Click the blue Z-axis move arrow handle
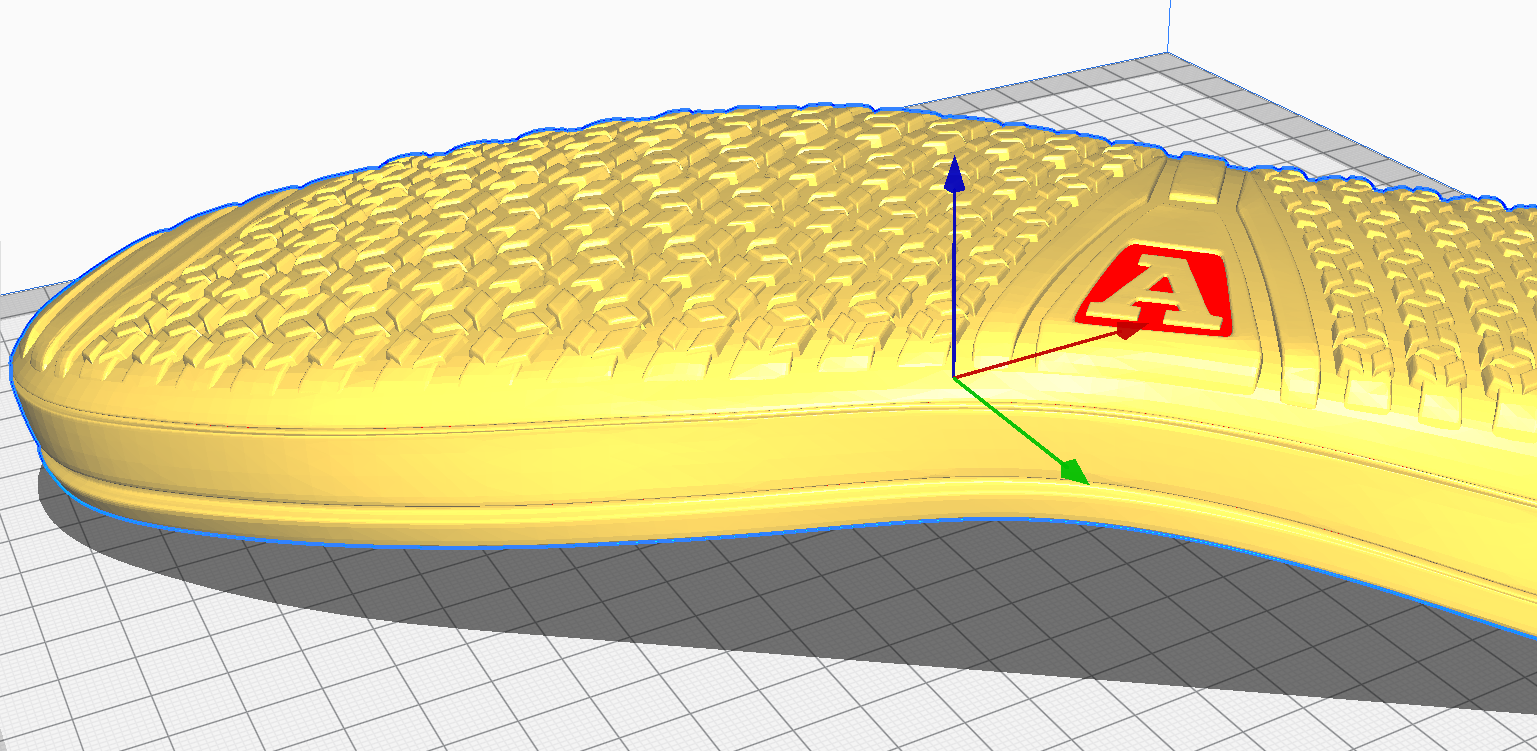This screenshot has height=751, width=1537. click(x=955, y=174)
